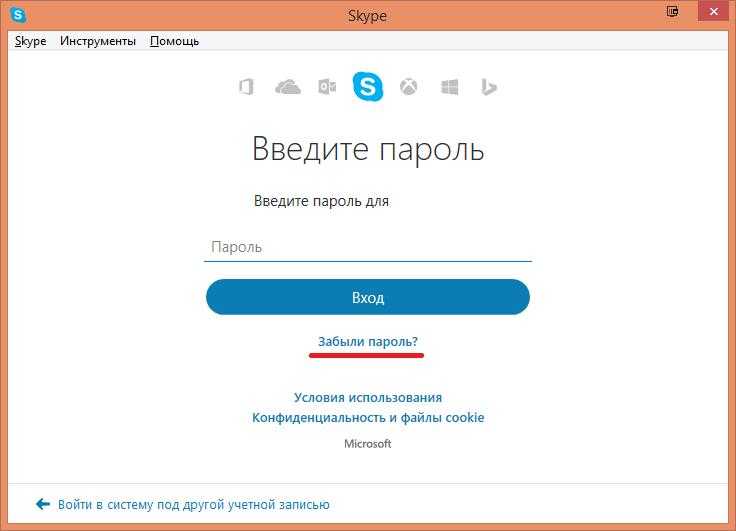The width and height of the screenshot is (736, 531).
Task: Click the Outlook icon in the services row
Action: (x=327, y=87)
